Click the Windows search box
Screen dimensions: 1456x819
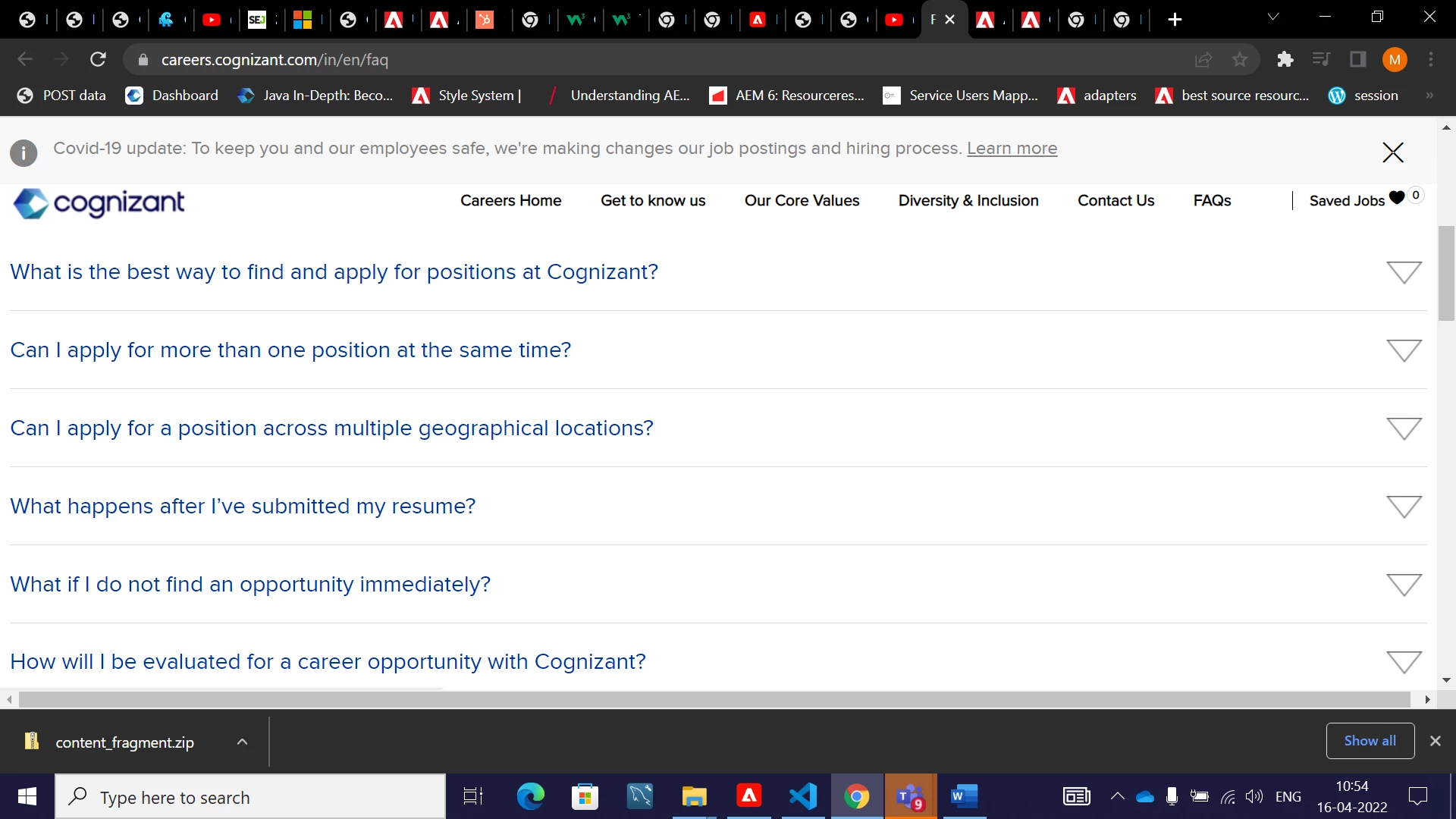click(x=250, y=797)
